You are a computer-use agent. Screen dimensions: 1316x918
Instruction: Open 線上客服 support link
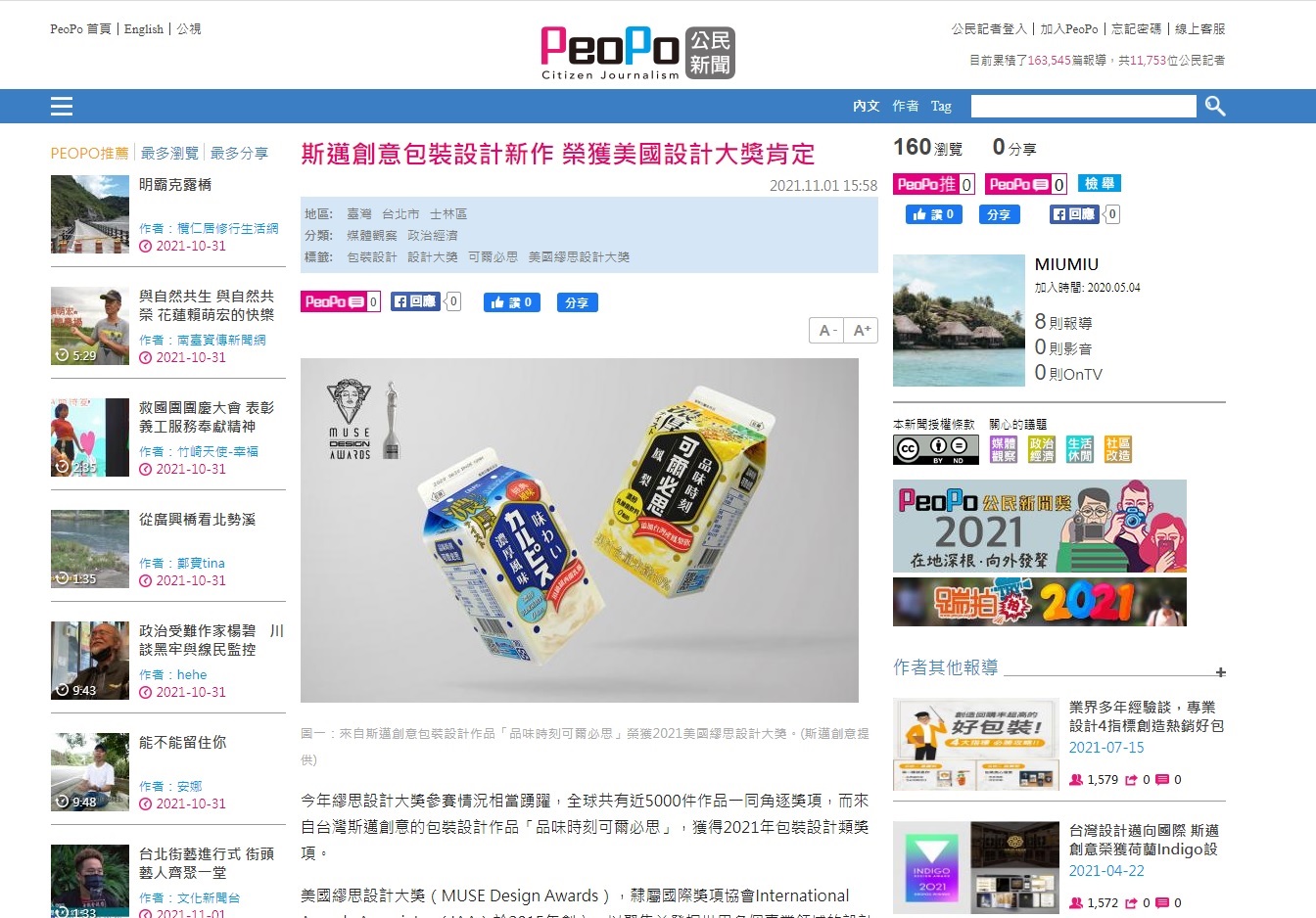(1200, 29)
